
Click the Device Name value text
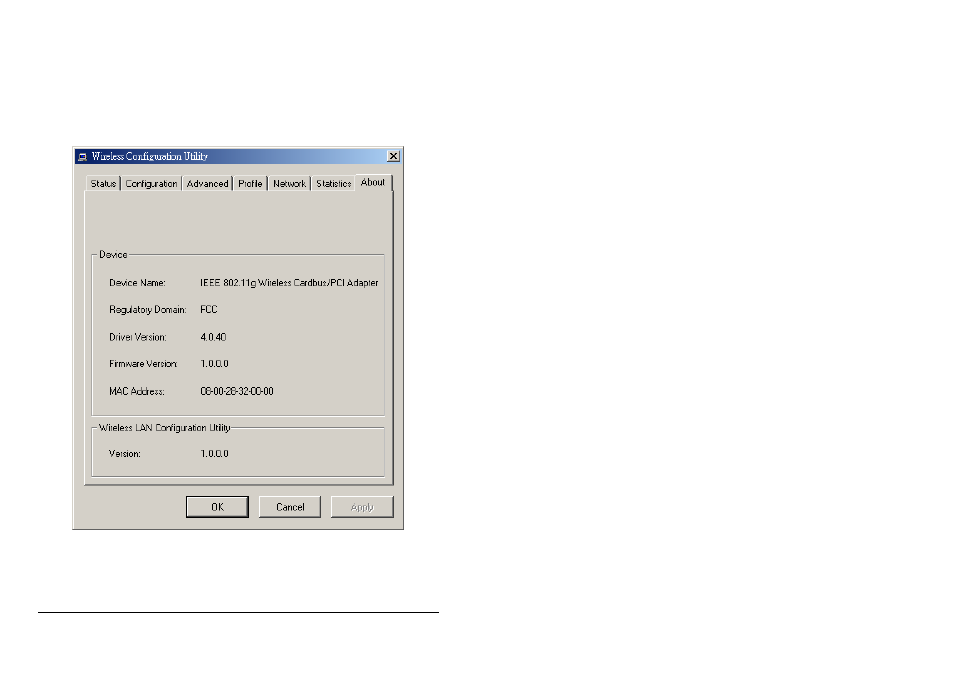click(x=289, y=282)
